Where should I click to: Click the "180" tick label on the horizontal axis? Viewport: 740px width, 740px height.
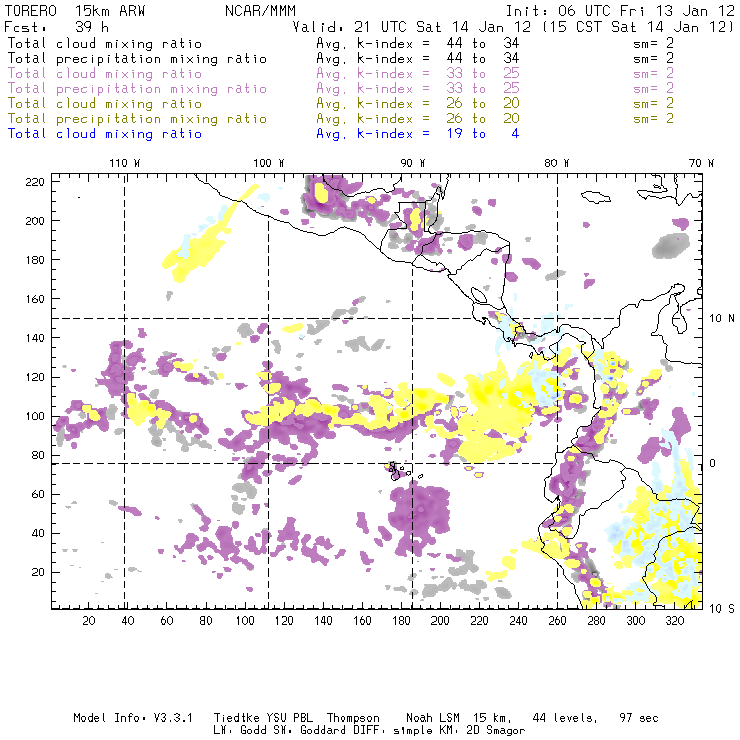(x=401, y=621)
